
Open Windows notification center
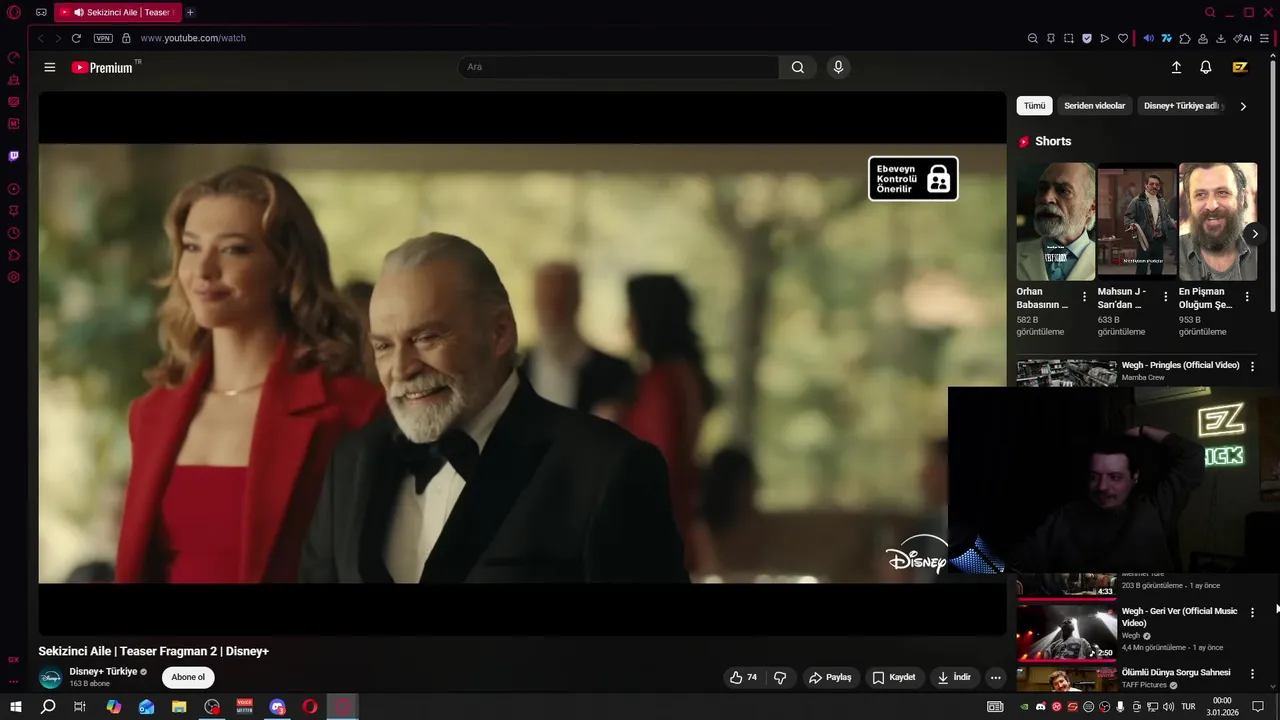pos(1258,707)
